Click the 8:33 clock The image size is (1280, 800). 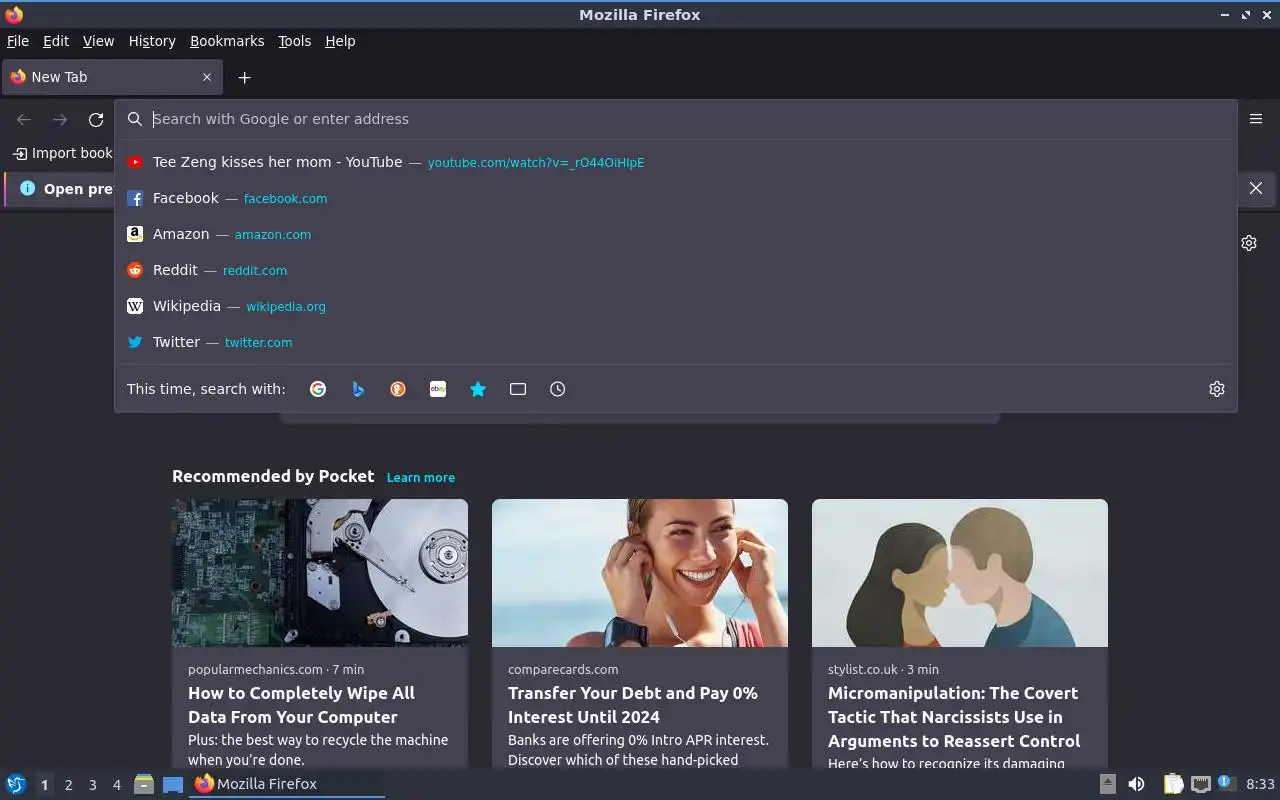tap(1260, 784)
